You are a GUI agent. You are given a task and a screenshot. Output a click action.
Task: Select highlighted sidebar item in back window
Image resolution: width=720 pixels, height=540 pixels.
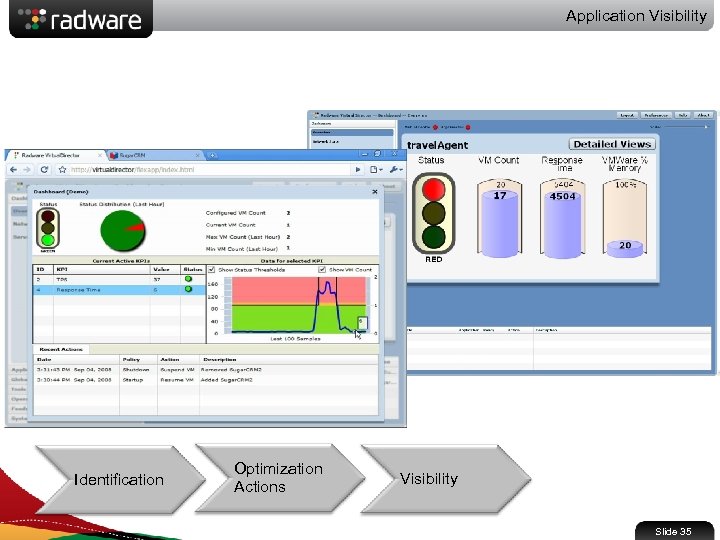tap(352, 132)
